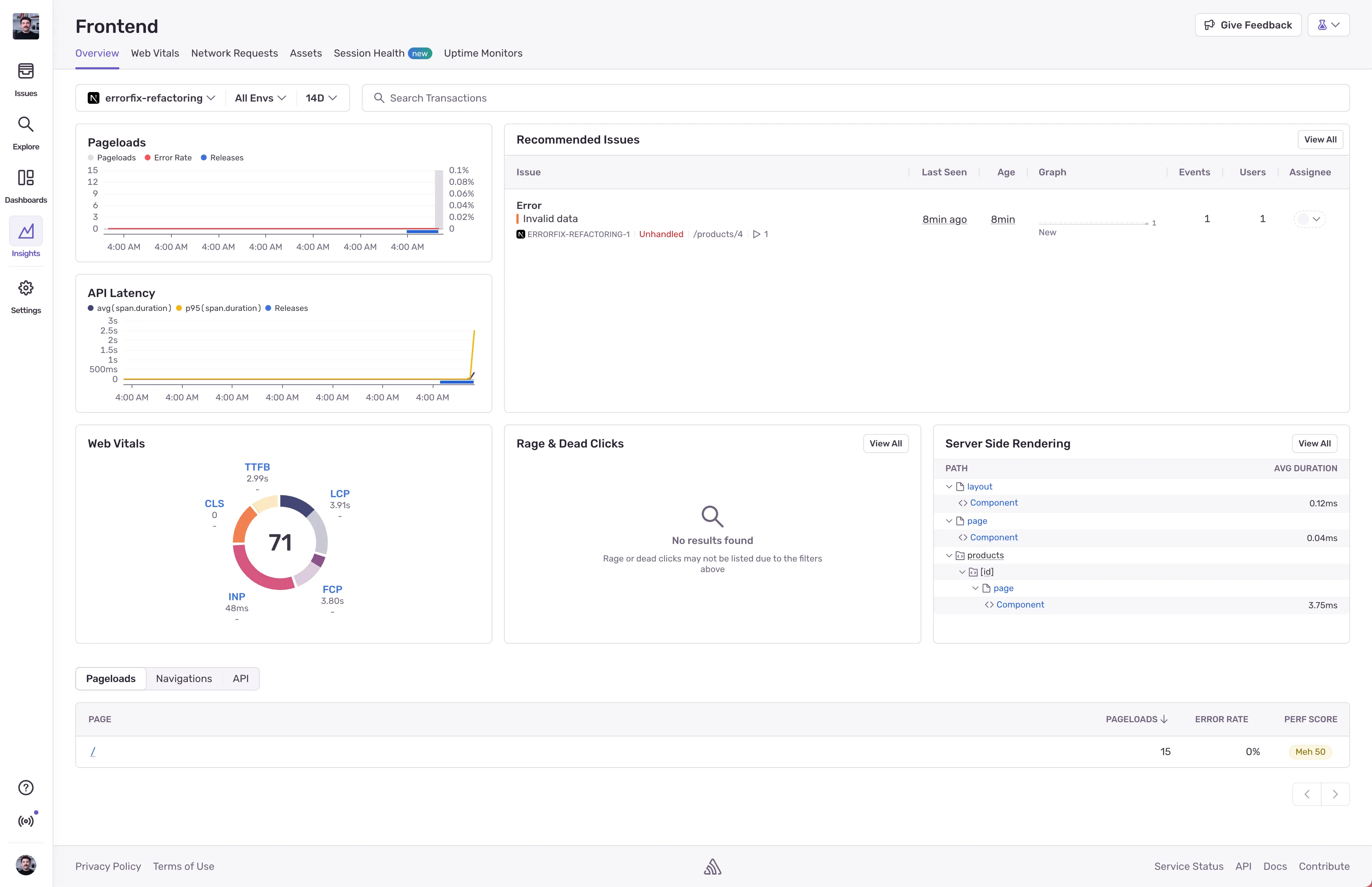This screenshot has height=887, width=1372.
Task: Open the 14D time range selector
Action: click(321, 97)
